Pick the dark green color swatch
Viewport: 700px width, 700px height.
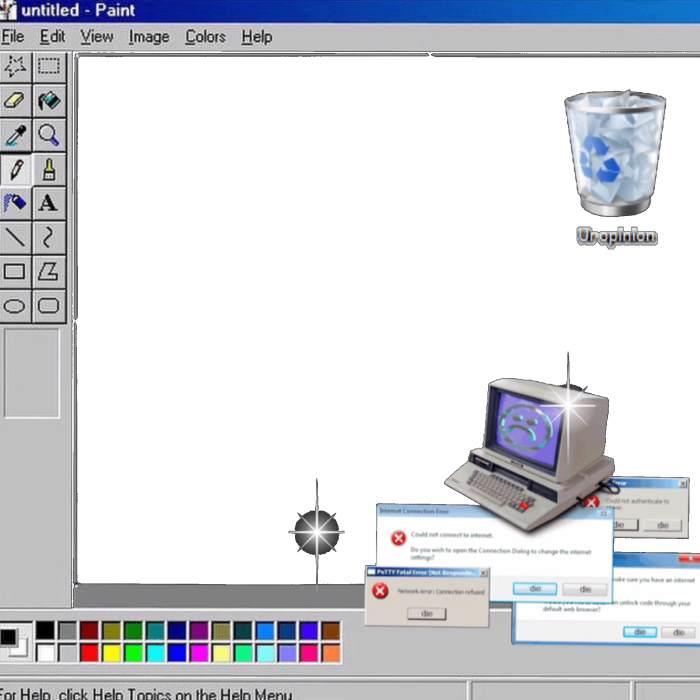point(133,630)
